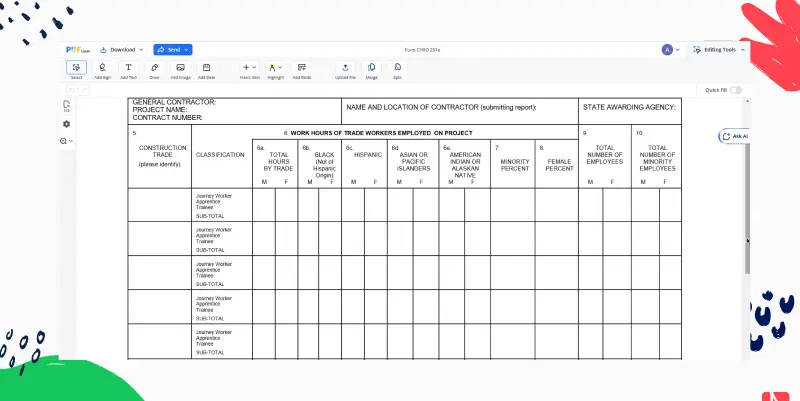Click the document title Form CHRO 257a
800x401 pixels.
click(422, 50)
